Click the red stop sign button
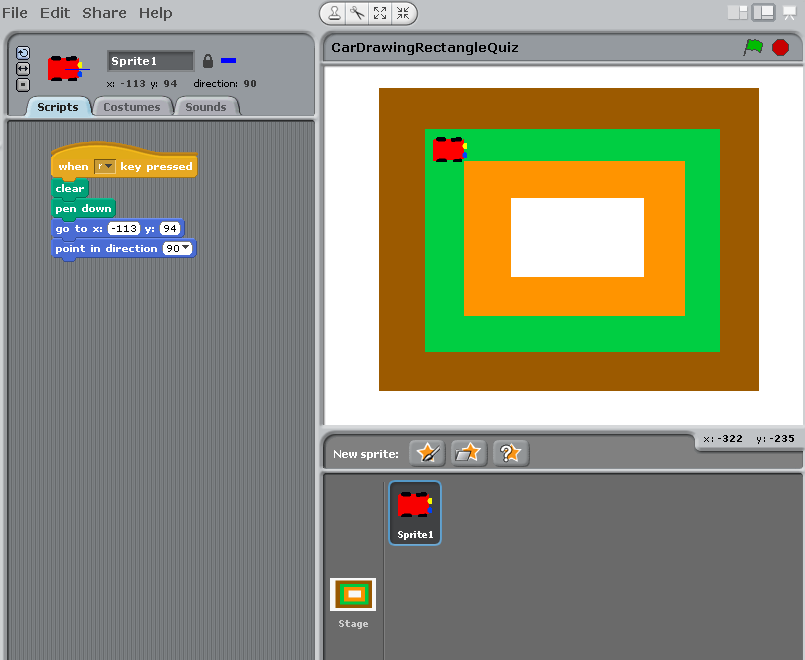Viewport: 805px width, 660px height. (x=780, y=47)
